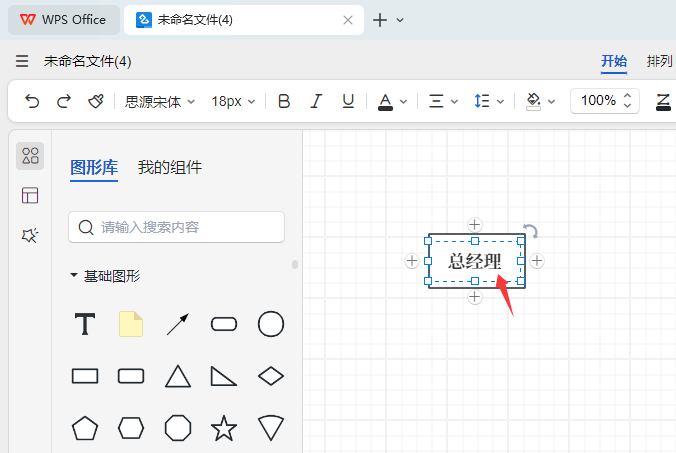Switch to the 我的组件 panel tab
Screen dimensions: 676x453
[170, 168]
